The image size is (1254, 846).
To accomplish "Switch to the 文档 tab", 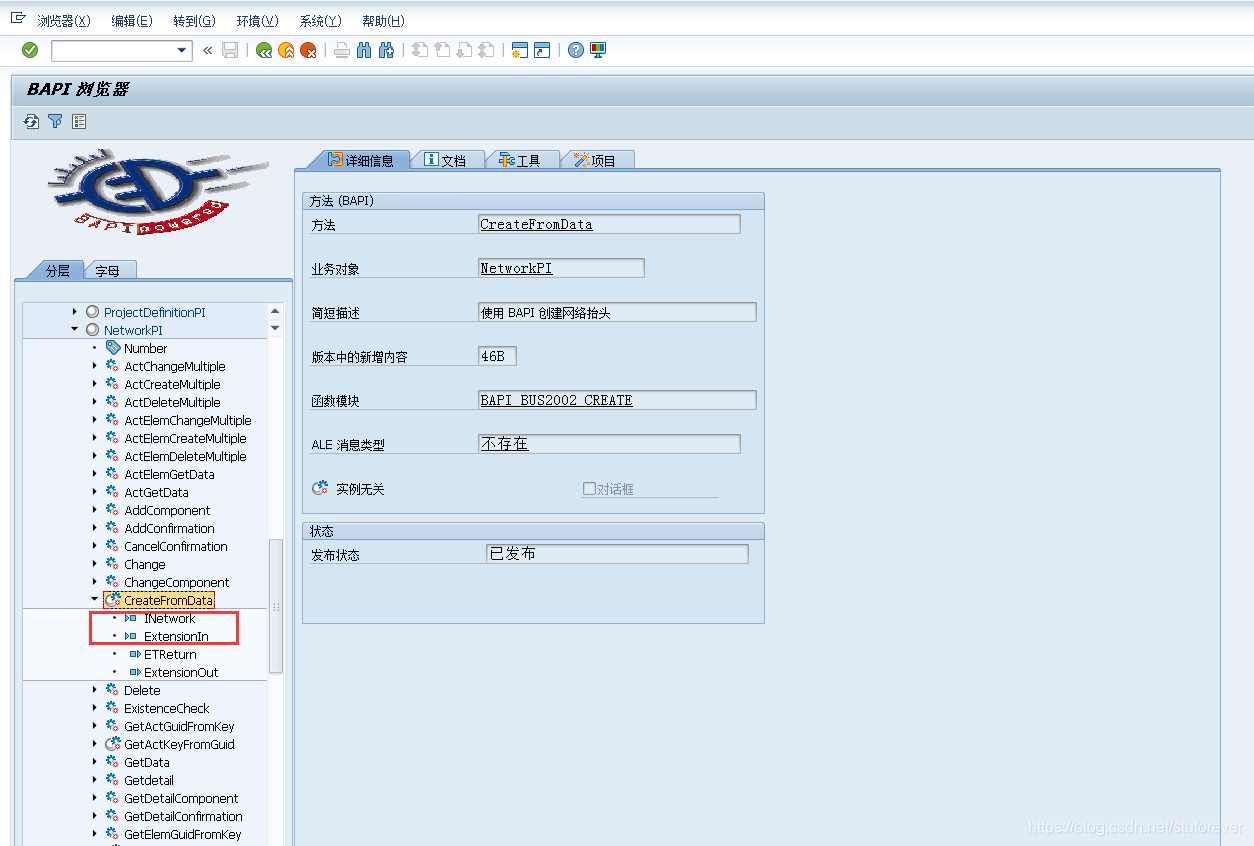I will tap(446, 160).
